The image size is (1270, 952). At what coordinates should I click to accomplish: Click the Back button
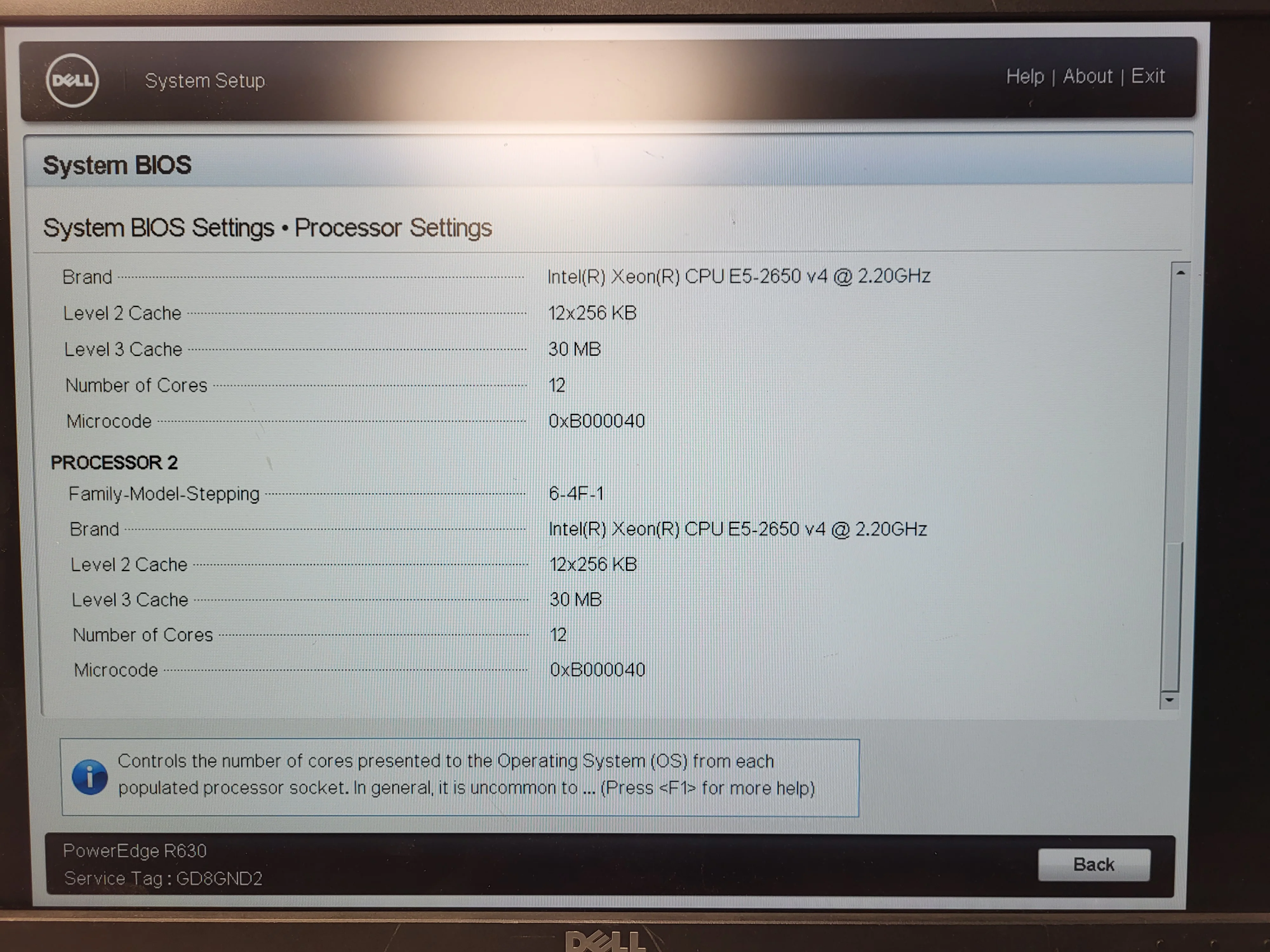click(x=1094, y=865)
